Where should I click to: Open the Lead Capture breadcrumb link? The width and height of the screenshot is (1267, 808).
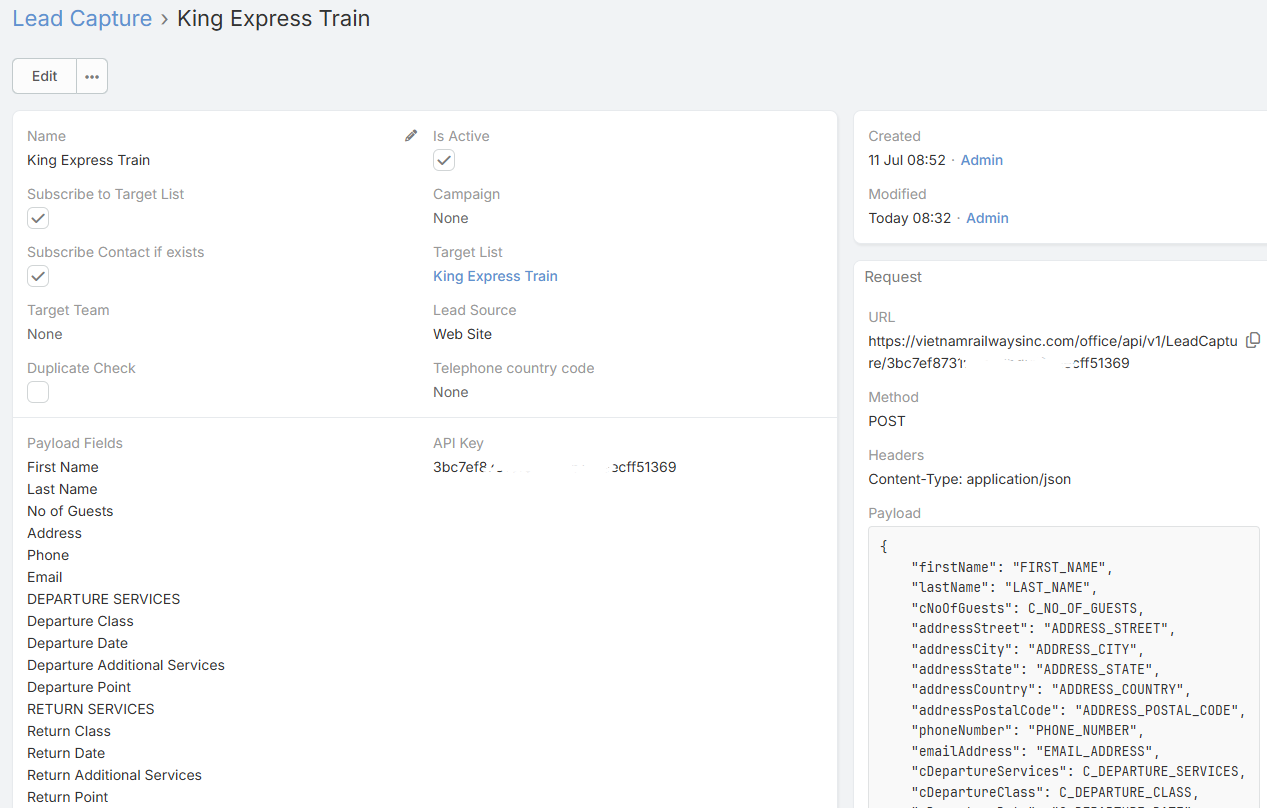pos(82,19)
